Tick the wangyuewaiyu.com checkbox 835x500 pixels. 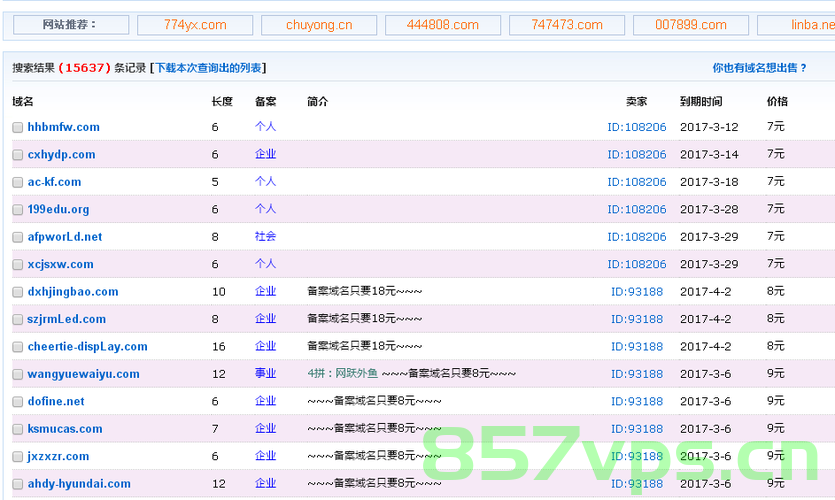coord(18,374)
